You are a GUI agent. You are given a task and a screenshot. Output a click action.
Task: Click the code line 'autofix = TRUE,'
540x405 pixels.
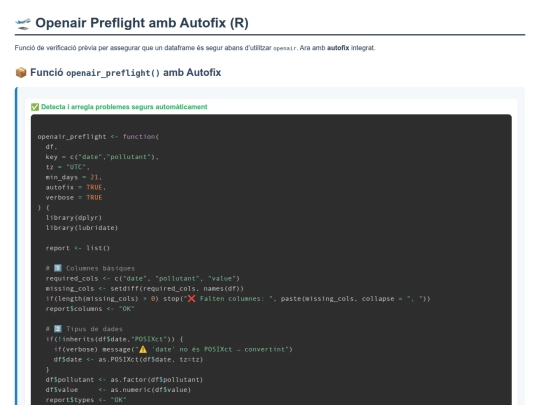pyautogui.click(x=75, y=187)
